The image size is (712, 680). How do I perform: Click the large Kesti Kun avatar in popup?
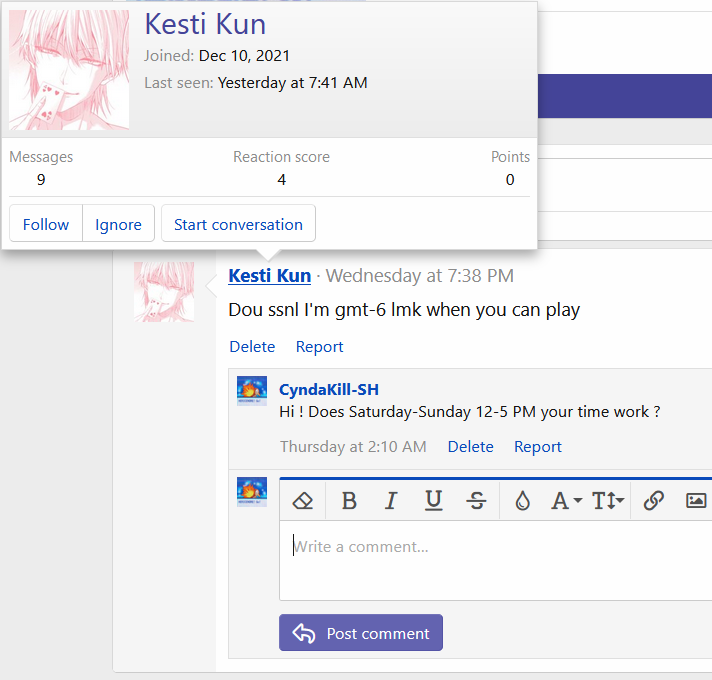69,70
